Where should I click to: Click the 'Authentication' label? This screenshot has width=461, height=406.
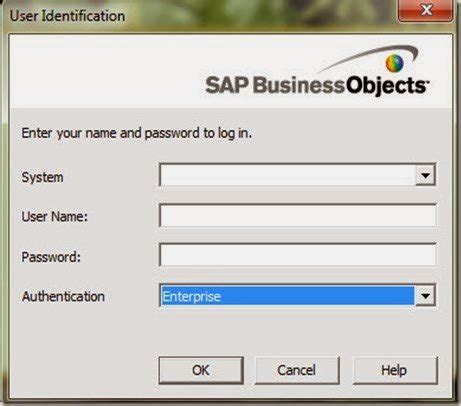click(x=63, y=296)
